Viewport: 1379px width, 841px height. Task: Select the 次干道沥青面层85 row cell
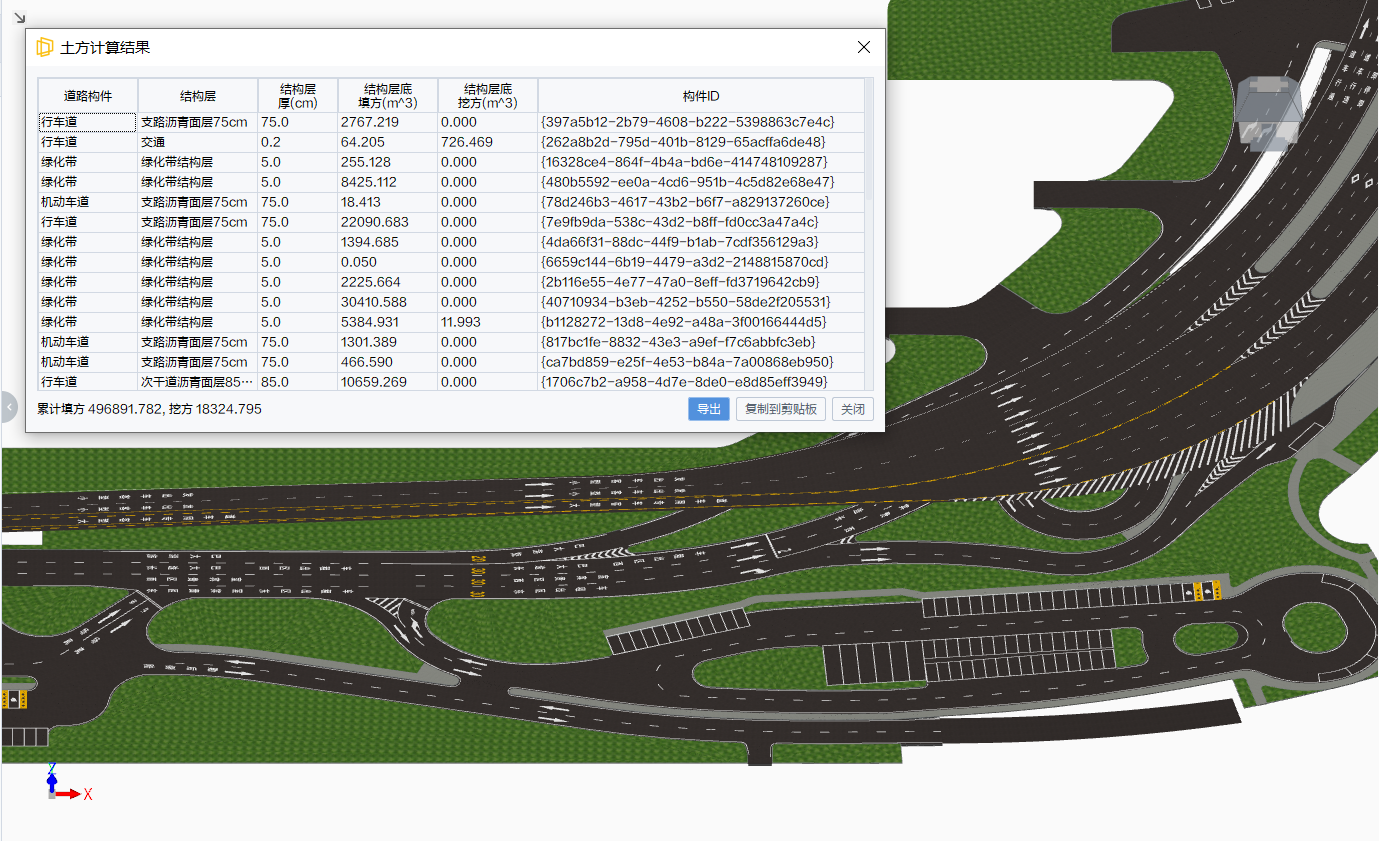197,382
